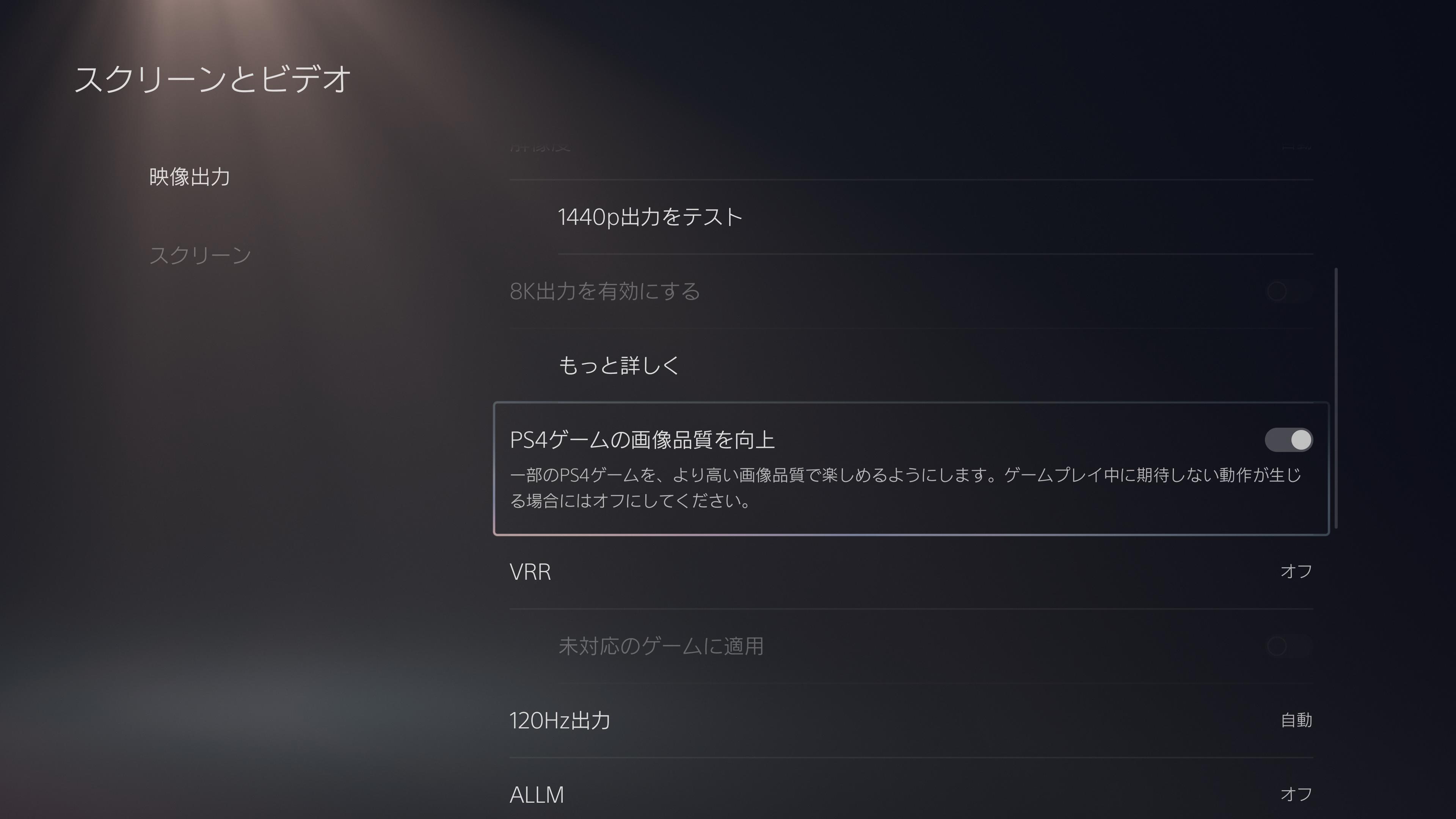1456x819 pixels.
Task: Toggle the 8K出力を有効にする switch
Action: [x=1288, y=292]
